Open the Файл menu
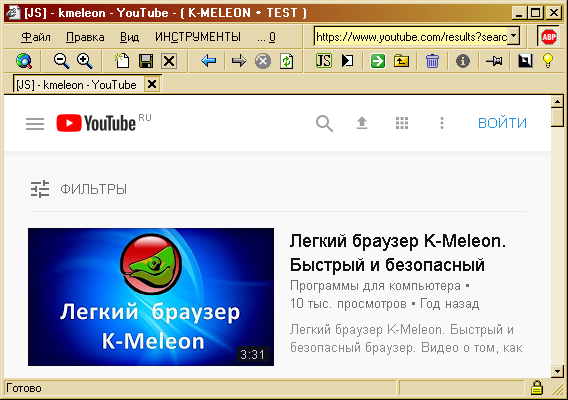 coord(36,37)
